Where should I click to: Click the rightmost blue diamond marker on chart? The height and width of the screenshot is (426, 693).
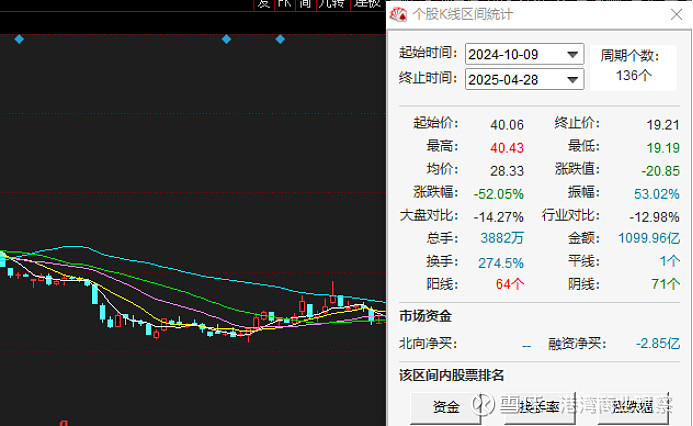click(x=280, y=39)
